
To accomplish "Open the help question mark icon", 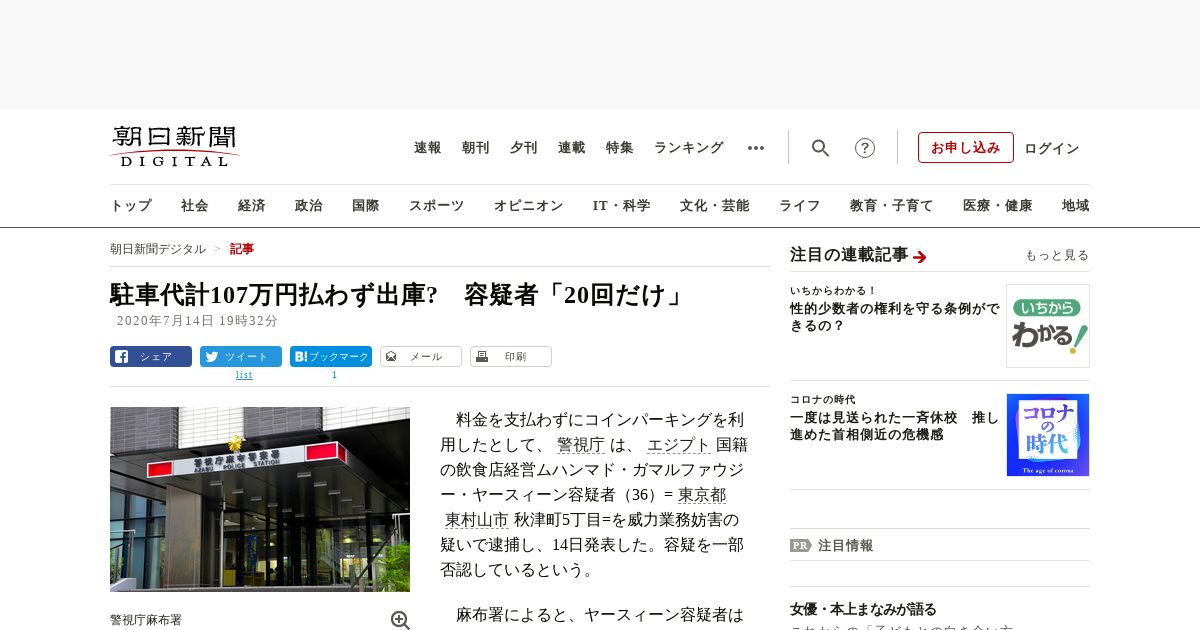I will 865,148.
